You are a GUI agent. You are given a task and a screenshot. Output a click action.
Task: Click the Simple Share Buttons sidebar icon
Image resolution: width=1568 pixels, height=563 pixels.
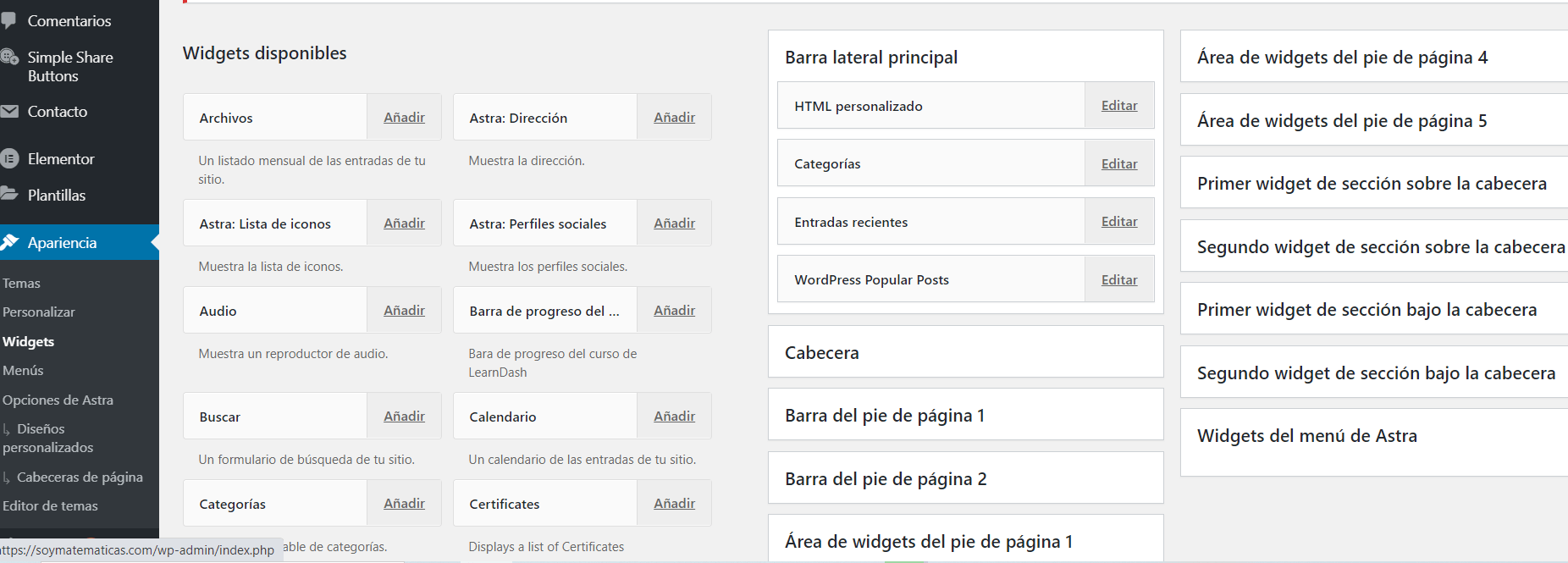(x=9, y=58)
